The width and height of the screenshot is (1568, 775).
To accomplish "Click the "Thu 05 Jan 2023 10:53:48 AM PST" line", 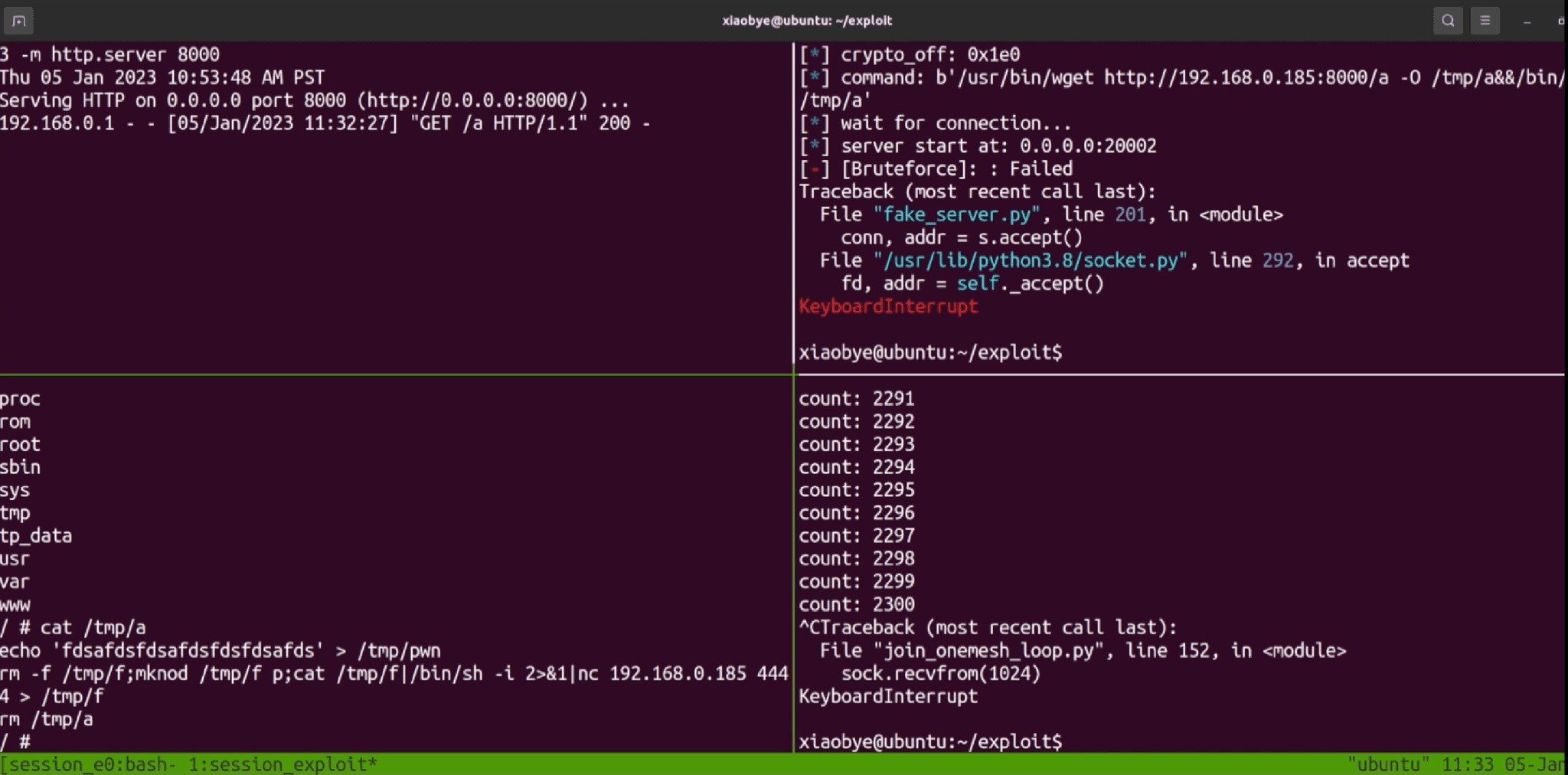I will point(162,77).
